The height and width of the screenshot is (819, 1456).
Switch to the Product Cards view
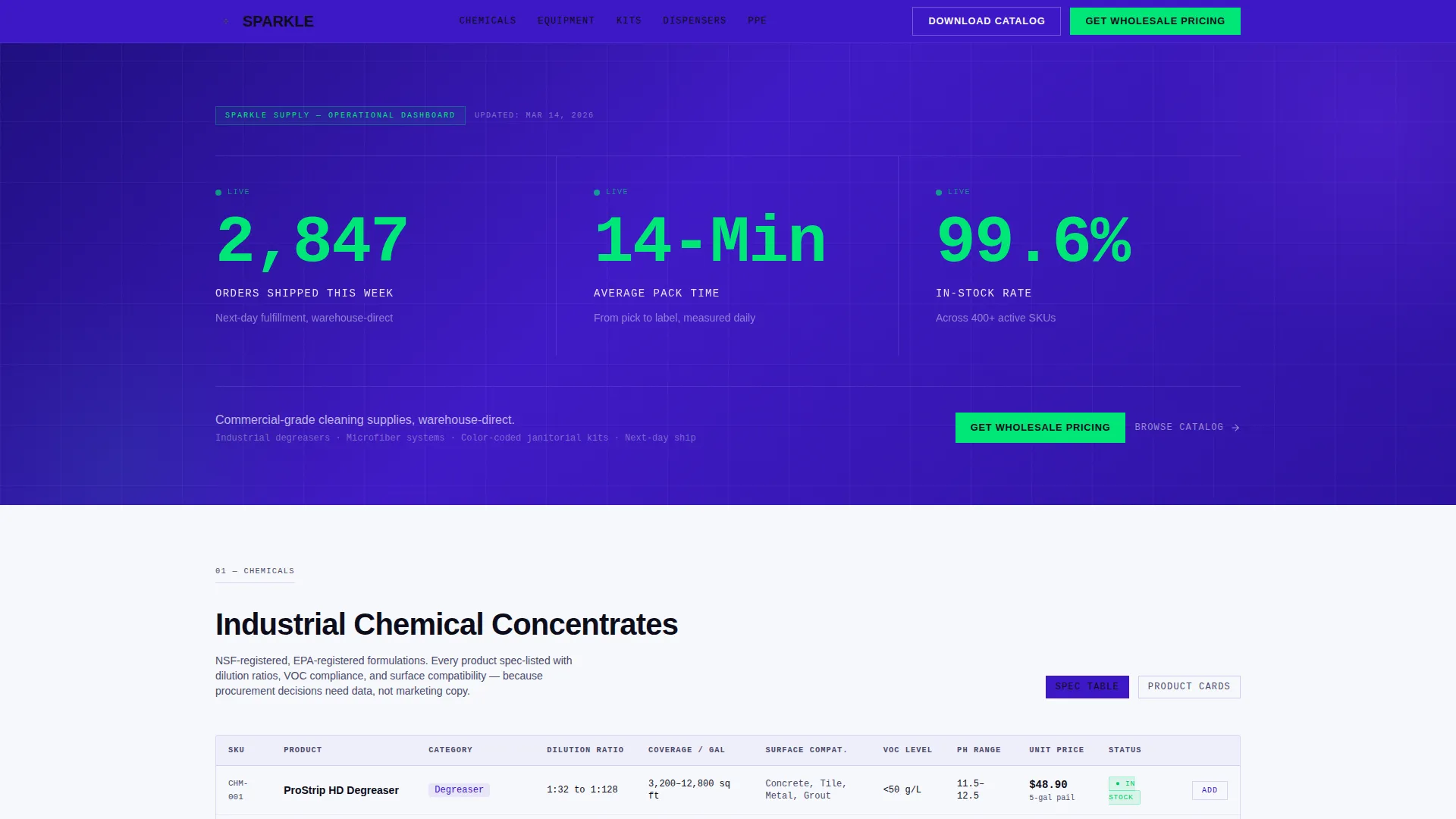pyautogui.click(x=1189, y=687)
